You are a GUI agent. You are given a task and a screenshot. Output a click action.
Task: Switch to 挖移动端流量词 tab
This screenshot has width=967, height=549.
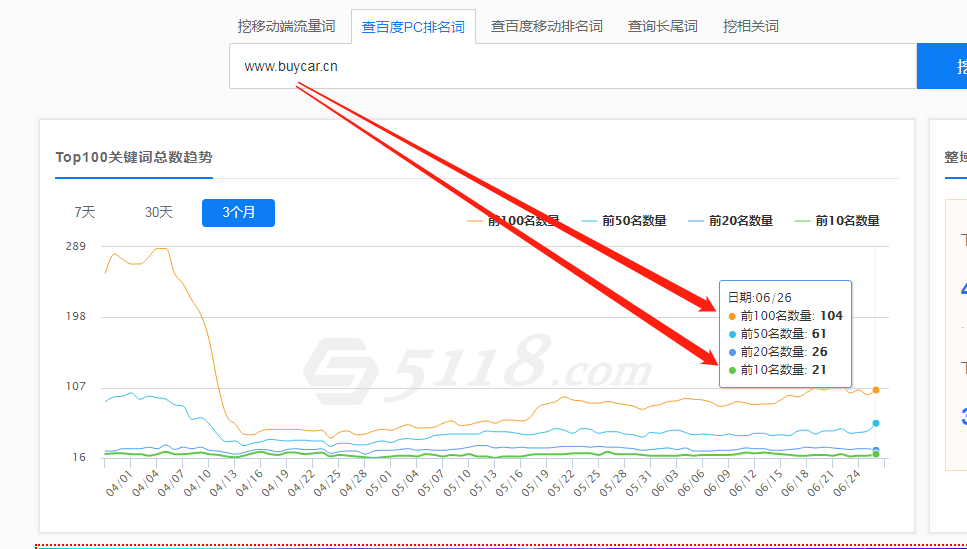(286, 27)
